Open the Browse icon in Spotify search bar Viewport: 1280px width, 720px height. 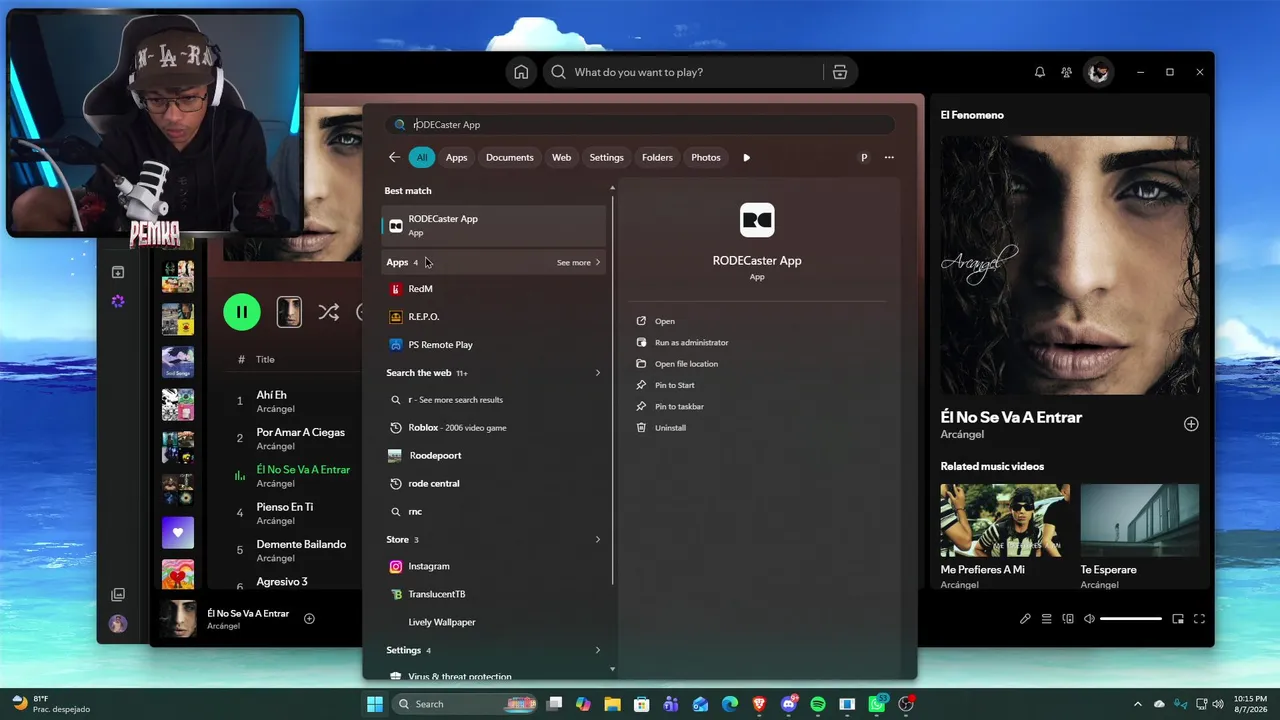[840, 72]
